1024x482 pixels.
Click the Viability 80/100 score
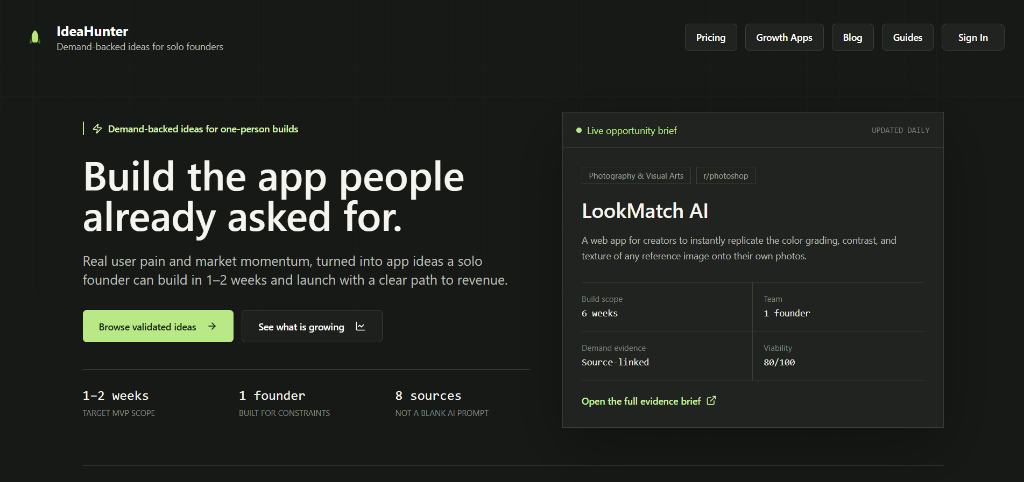[x=779, y=362]
